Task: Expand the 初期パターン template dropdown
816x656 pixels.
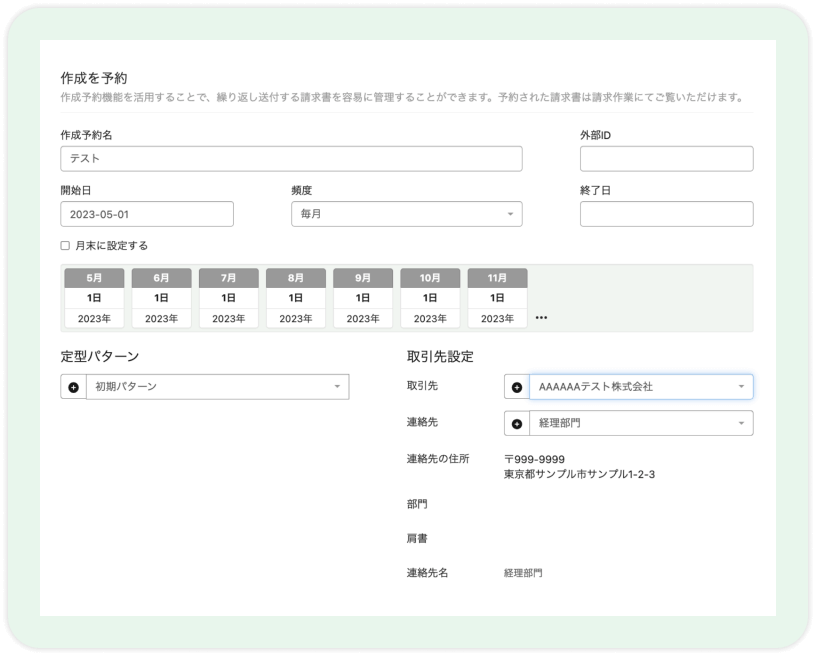Action: pos(217,387)
